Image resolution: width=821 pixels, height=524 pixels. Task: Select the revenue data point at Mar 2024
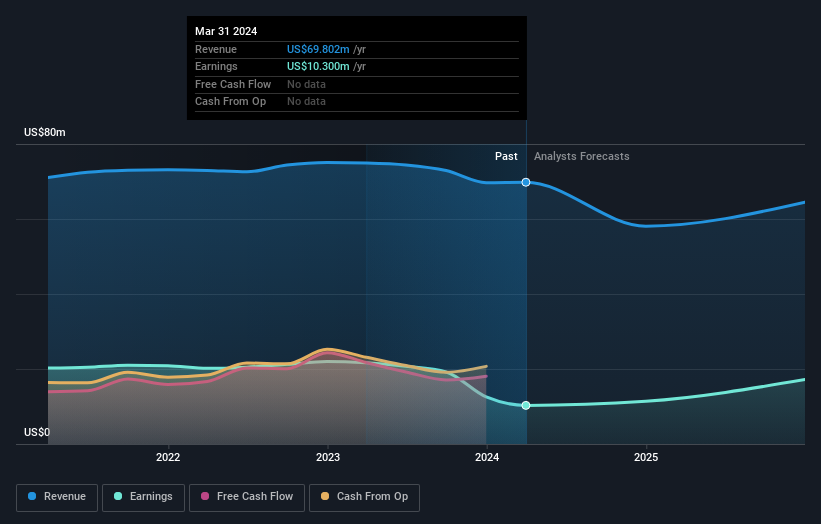click(526, 182)
